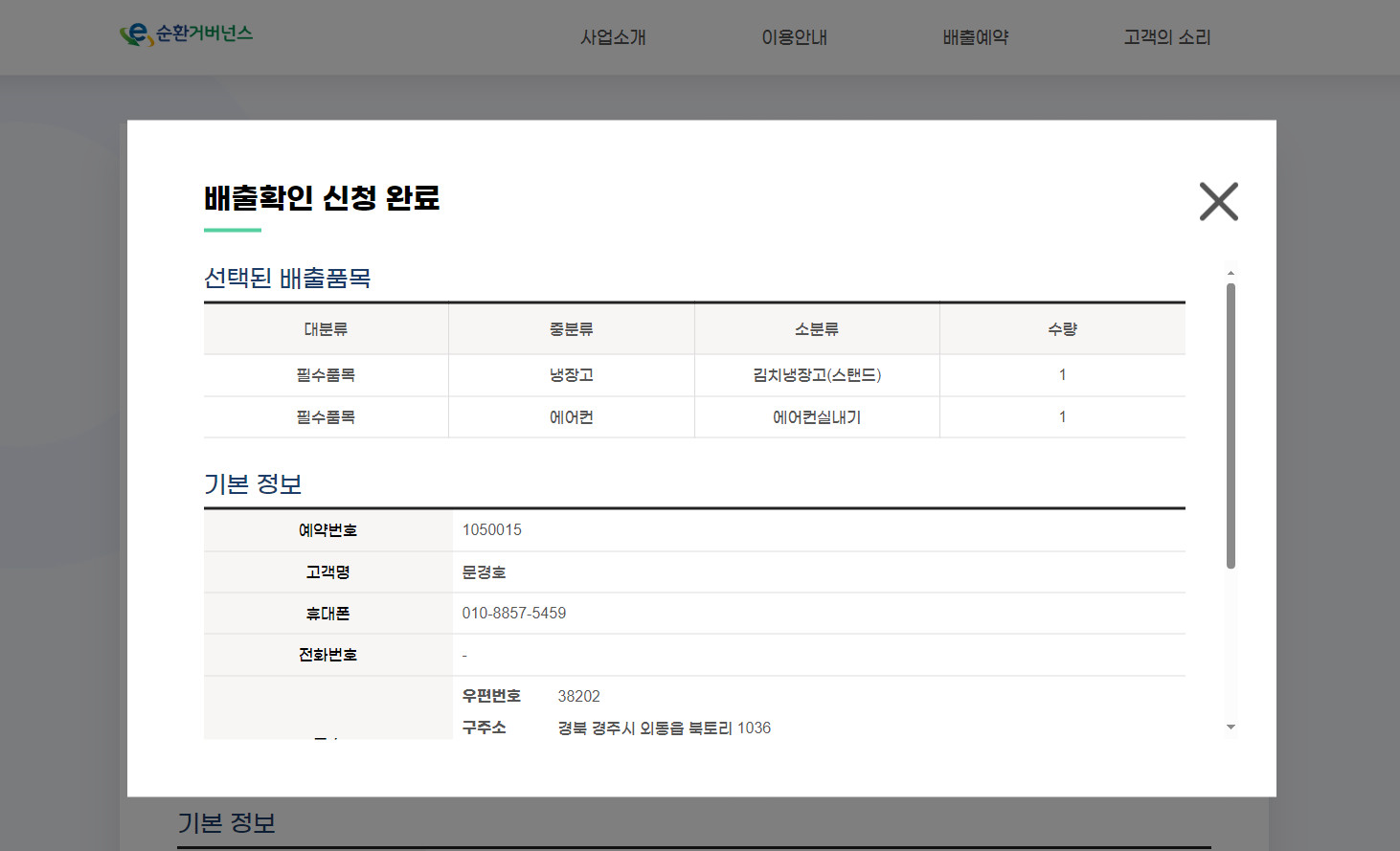
Task: Click the scrollbar up arrow in dialog
Action: click(1231, 273)
